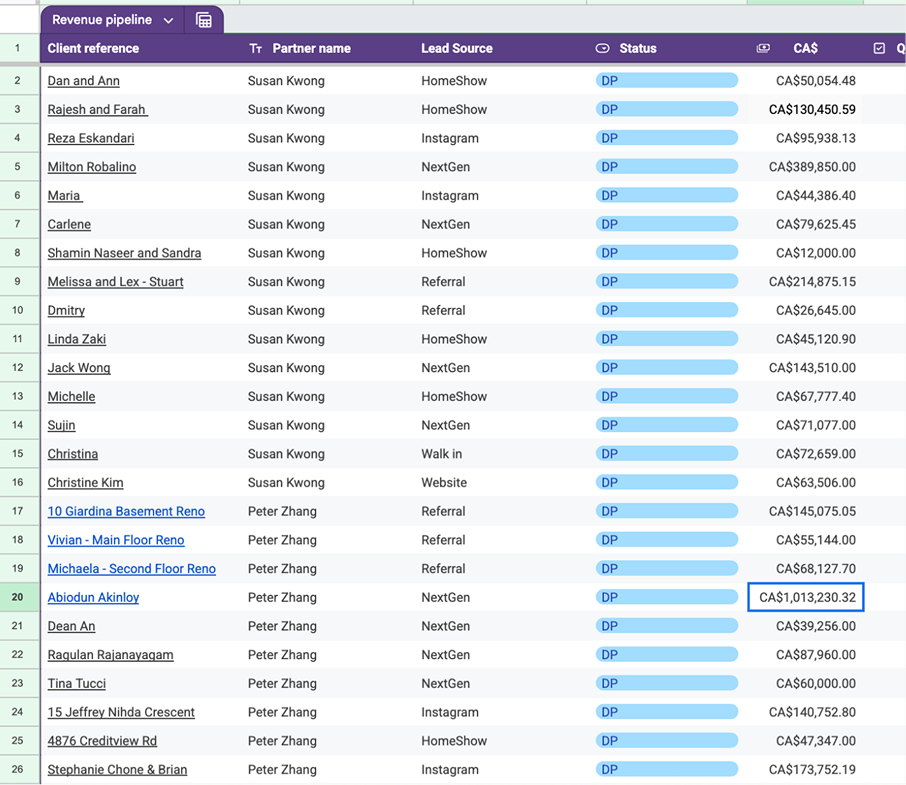
Task: Open the DP status dropdown for Tina Tucci
Action: [666, 683]
